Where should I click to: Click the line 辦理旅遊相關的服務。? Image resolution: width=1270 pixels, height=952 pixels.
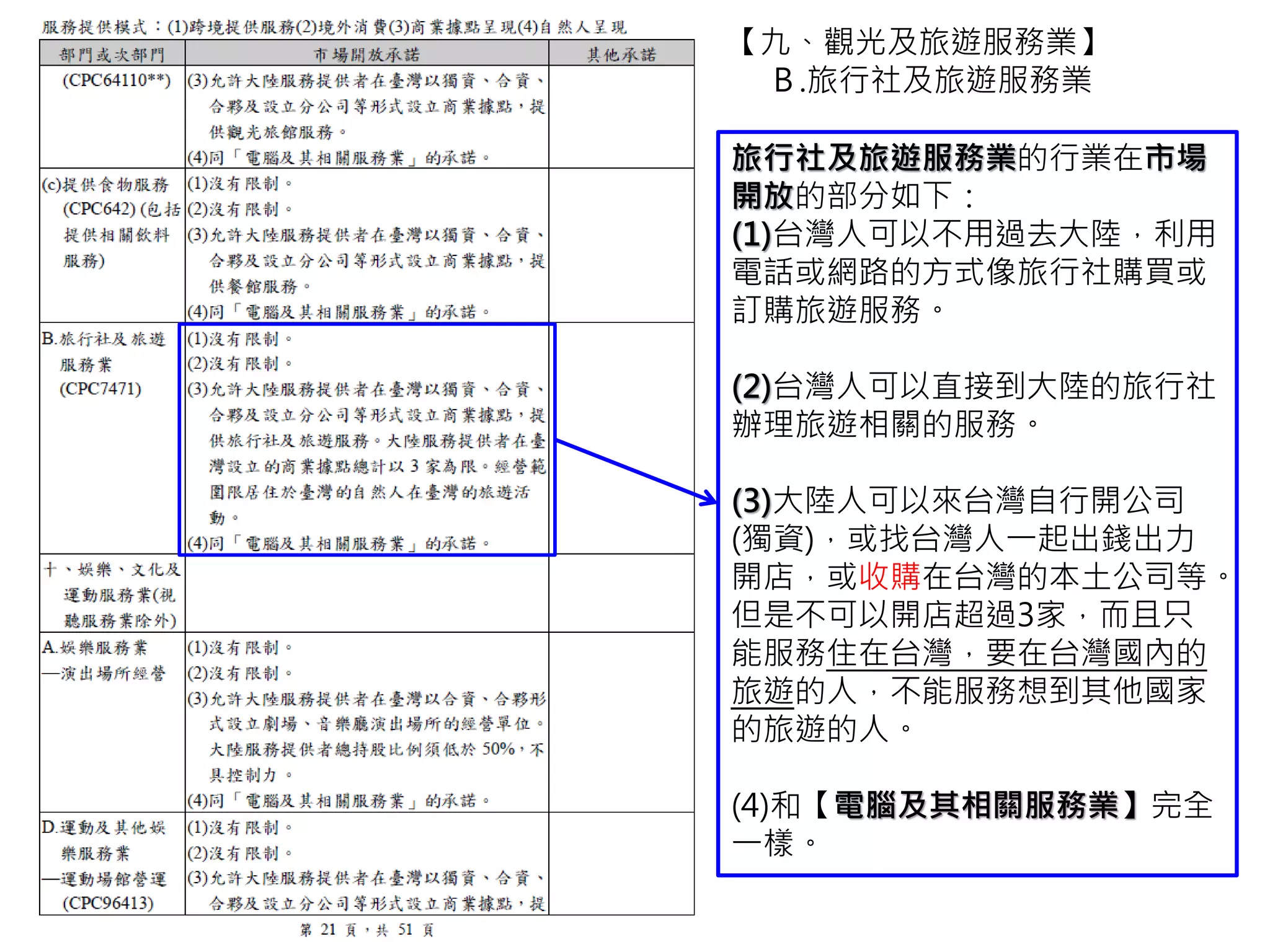(x=886, y=425)
